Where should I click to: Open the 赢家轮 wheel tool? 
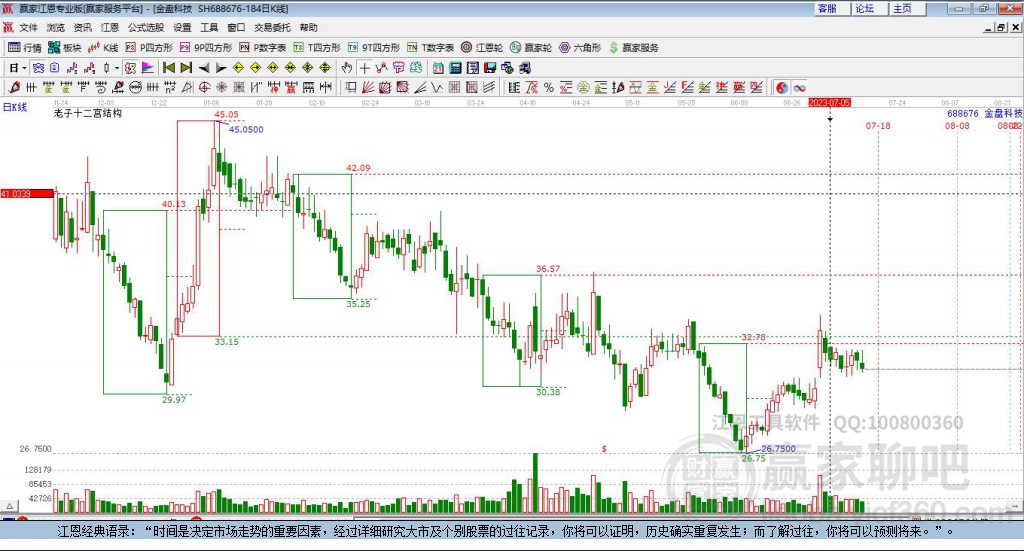(x=531, y=48)
